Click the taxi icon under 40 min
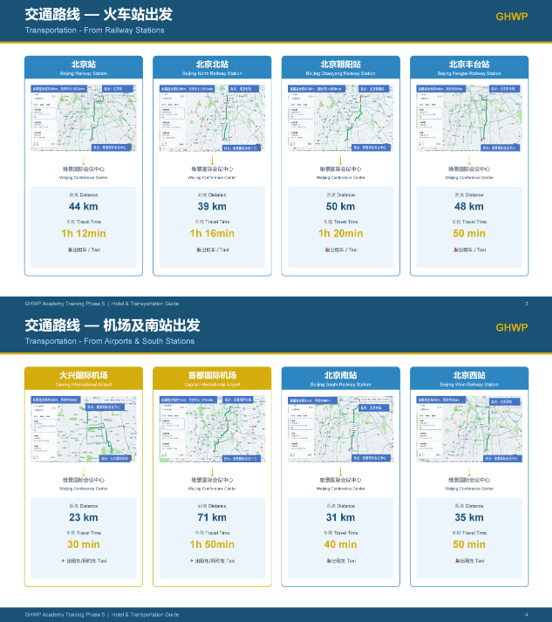Image resolution: width=552 pixels, height=622 pixels. 329,561
